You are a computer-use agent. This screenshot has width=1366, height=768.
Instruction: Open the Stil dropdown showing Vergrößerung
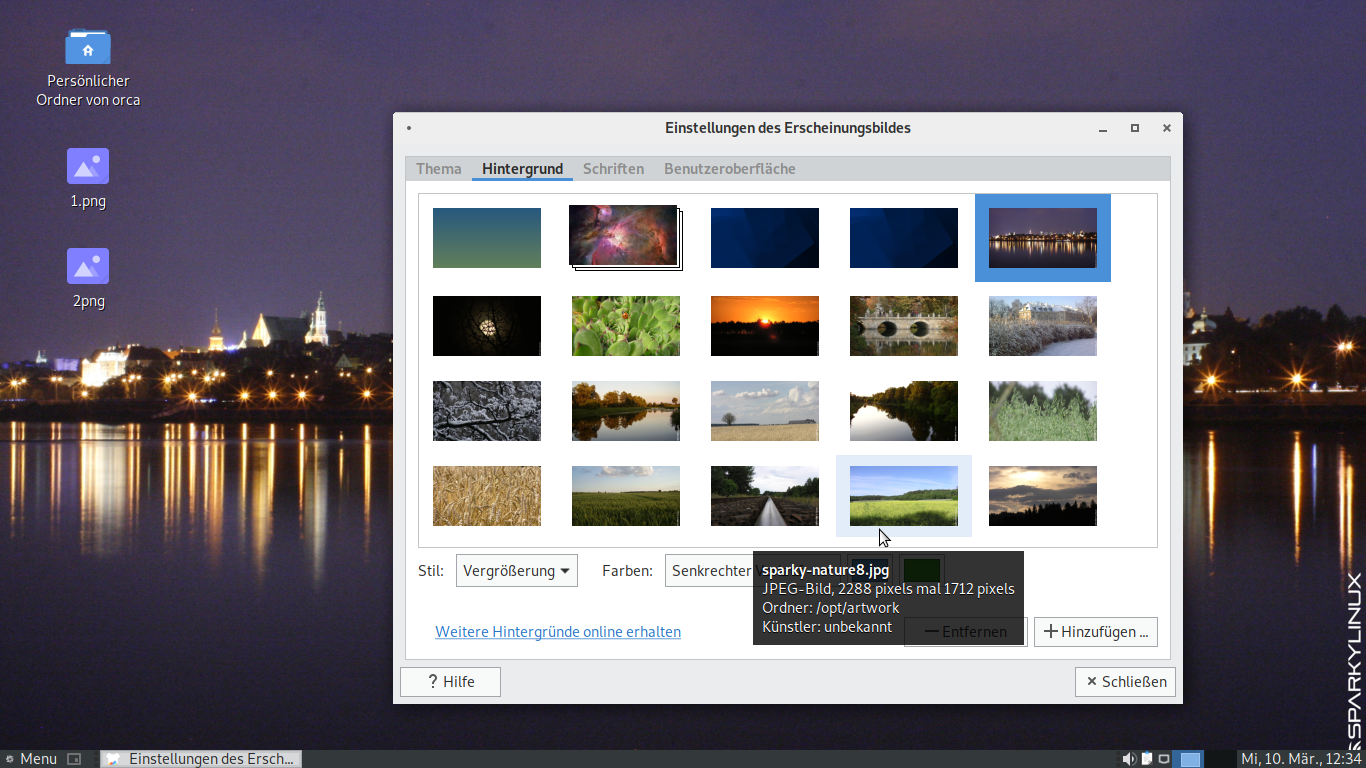pyautogui.click(x=517, y=571)
